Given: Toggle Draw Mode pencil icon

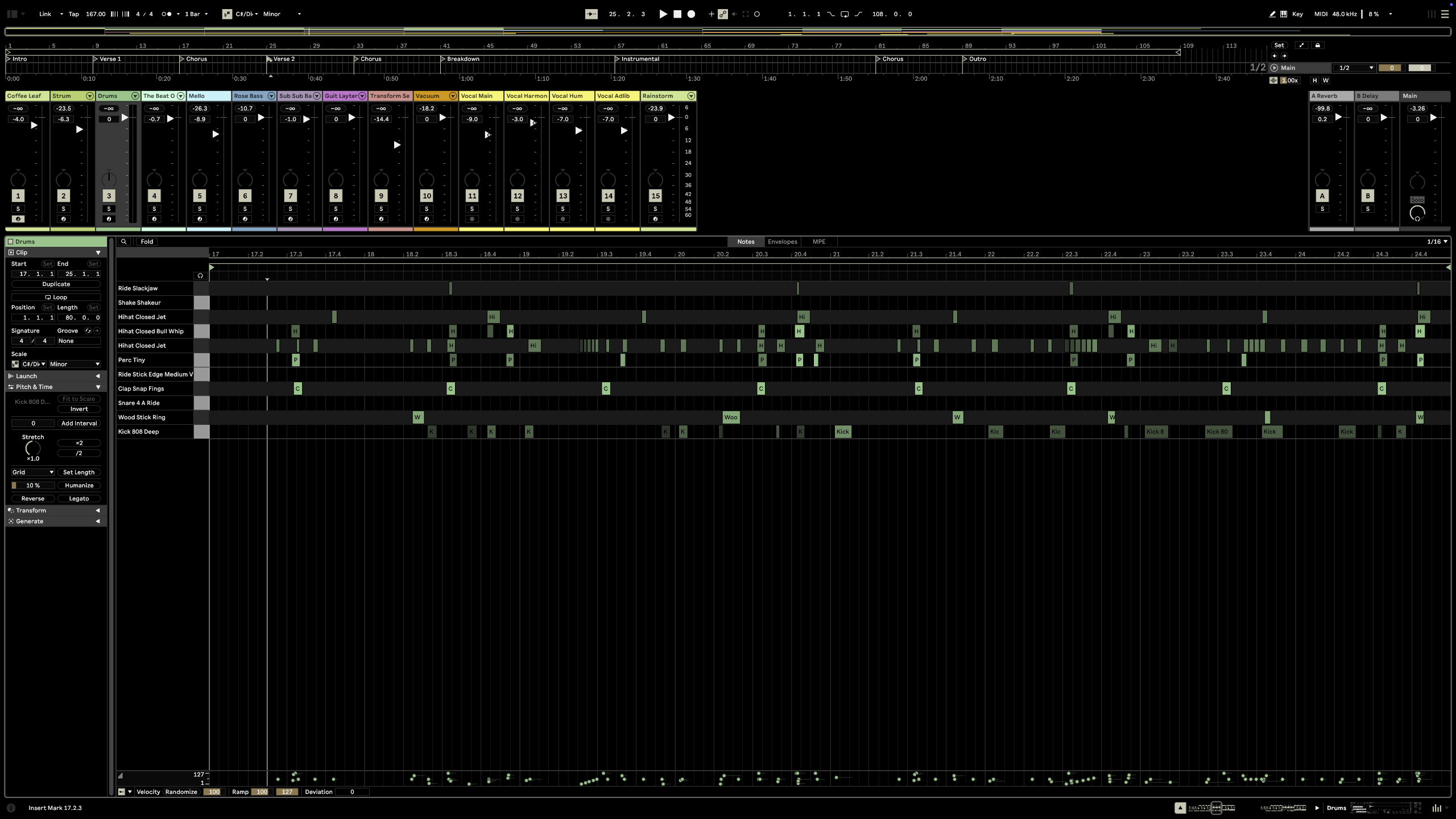Looking at the screenshot, I should pos(1272,14).
